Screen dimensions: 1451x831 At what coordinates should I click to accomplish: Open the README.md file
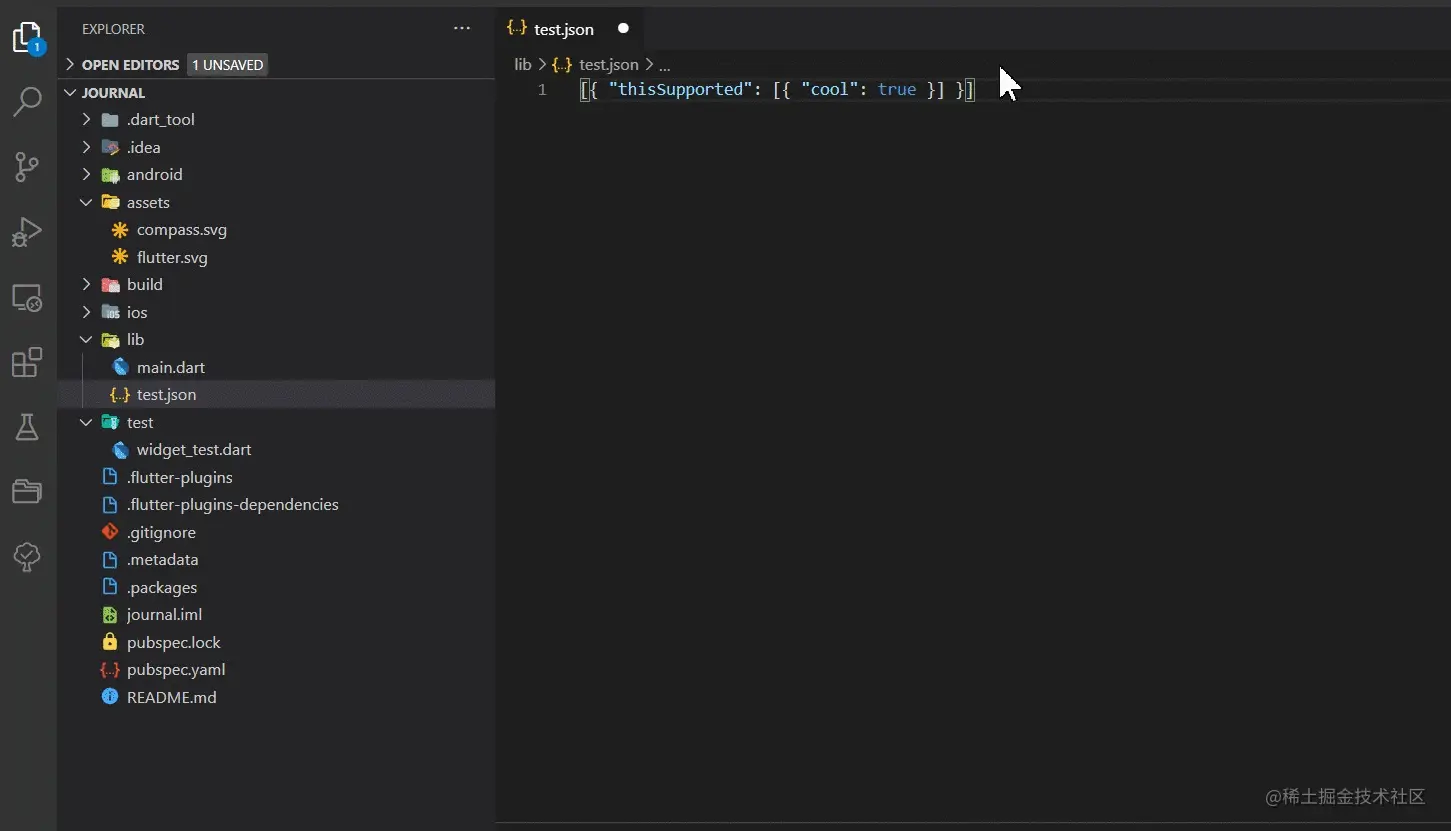(172, 697)
